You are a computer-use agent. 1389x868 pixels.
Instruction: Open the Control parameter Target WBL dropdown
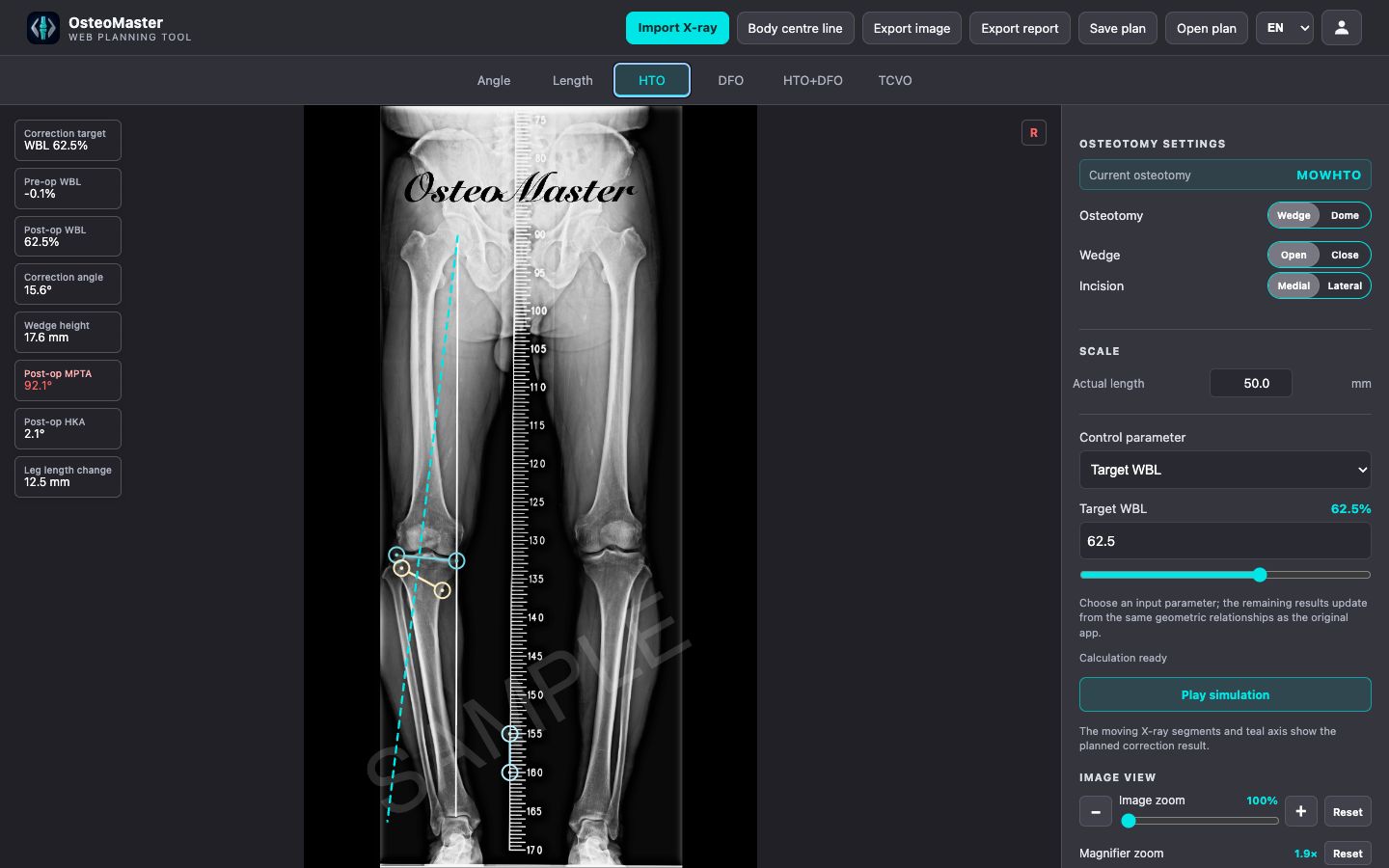pyautogui.click(x=1225, y=470)
